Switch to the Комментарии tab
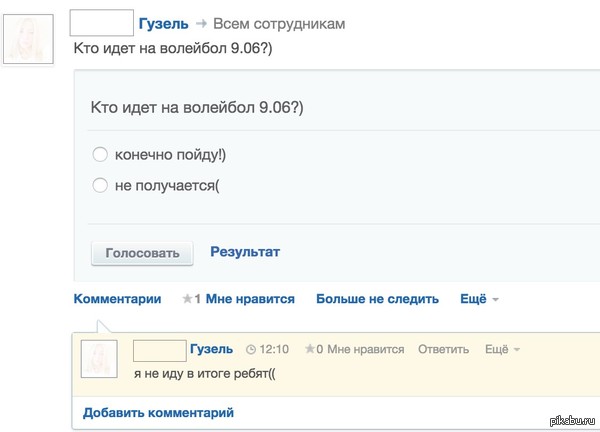Image resolution: width=600 pixels, height=432 pixels. (117, 298)
